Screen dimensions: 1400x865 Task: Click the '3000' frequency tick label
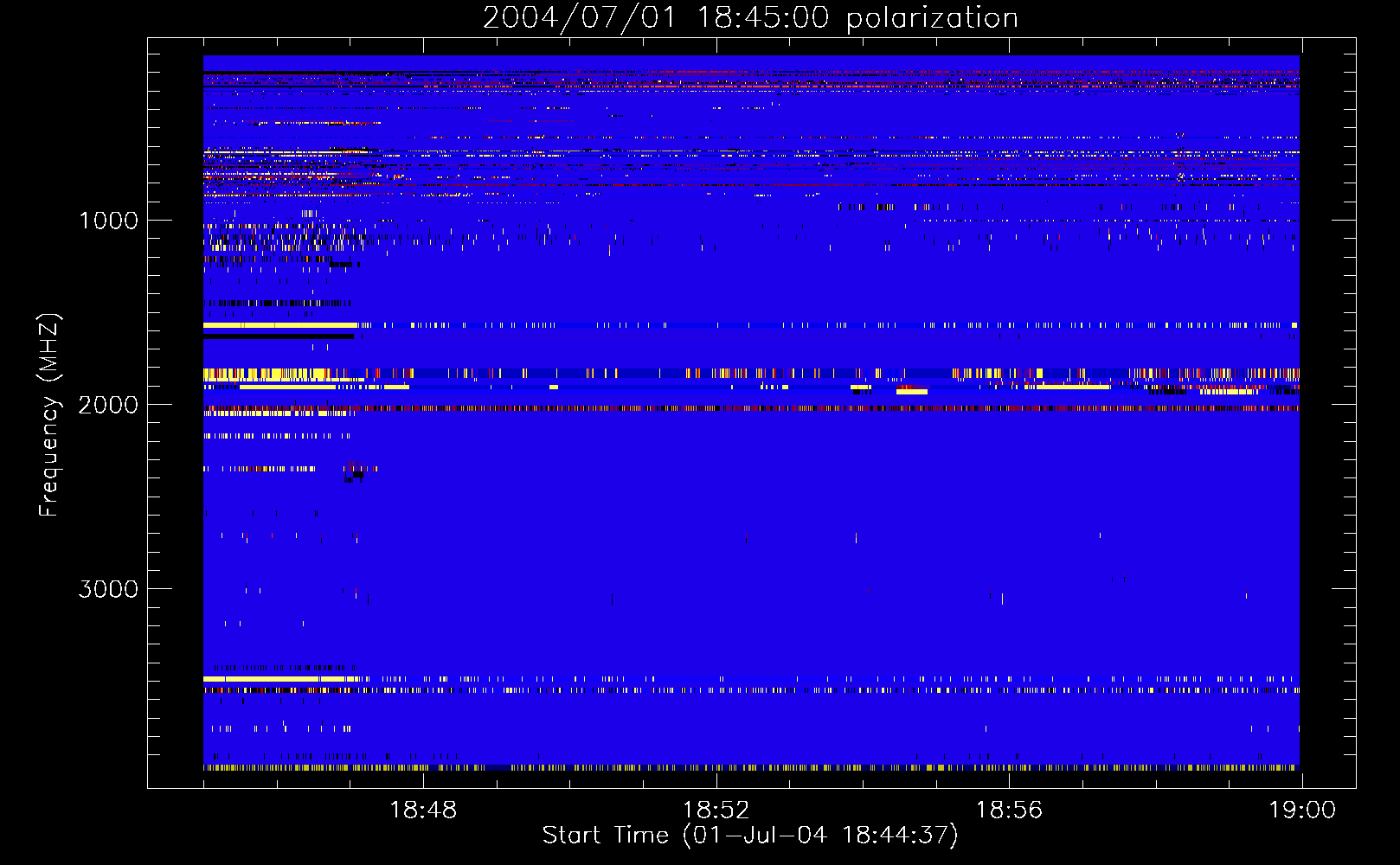108,589
